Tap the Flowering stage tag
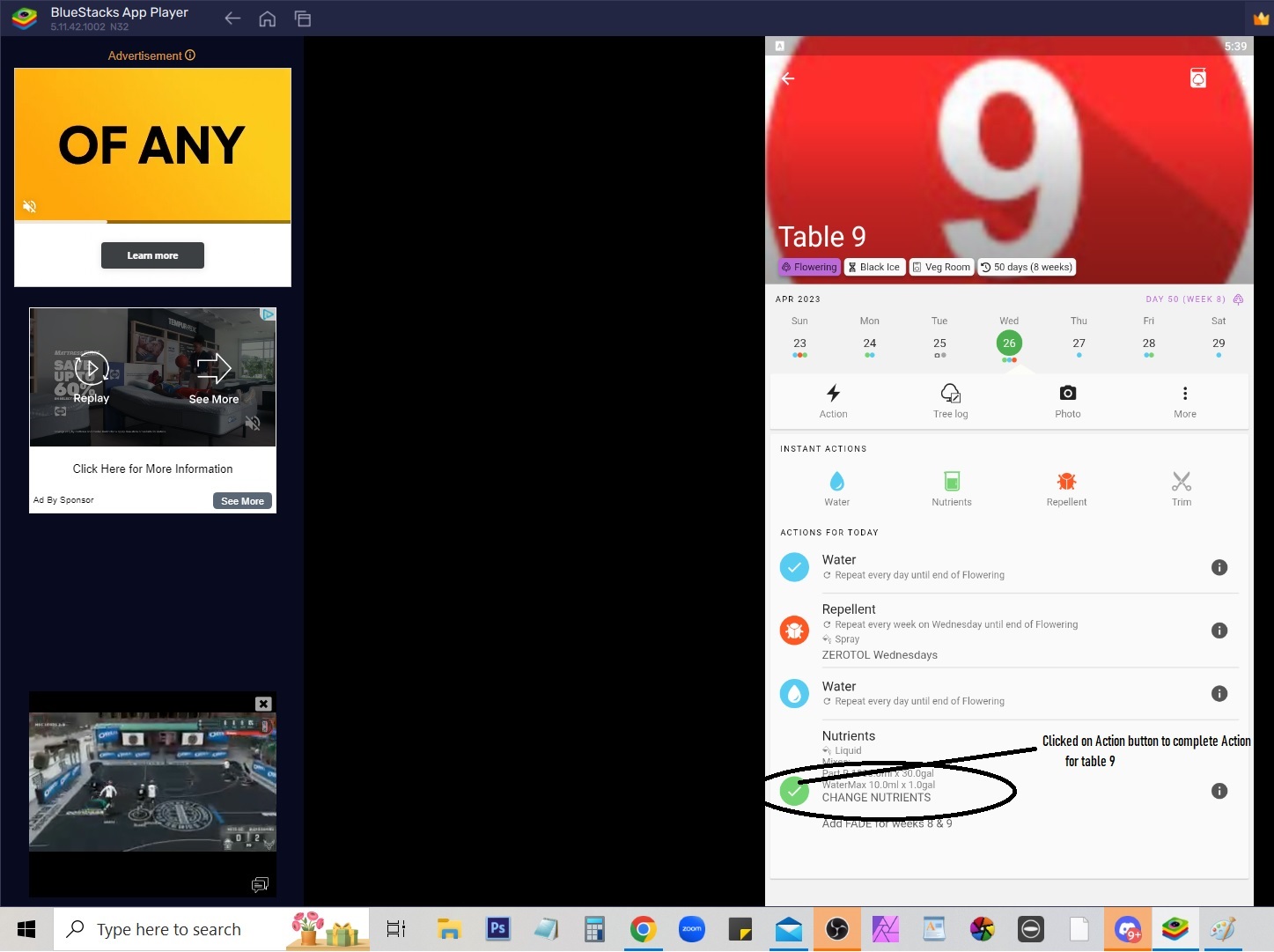1274x952 pixels. (808, 267)
